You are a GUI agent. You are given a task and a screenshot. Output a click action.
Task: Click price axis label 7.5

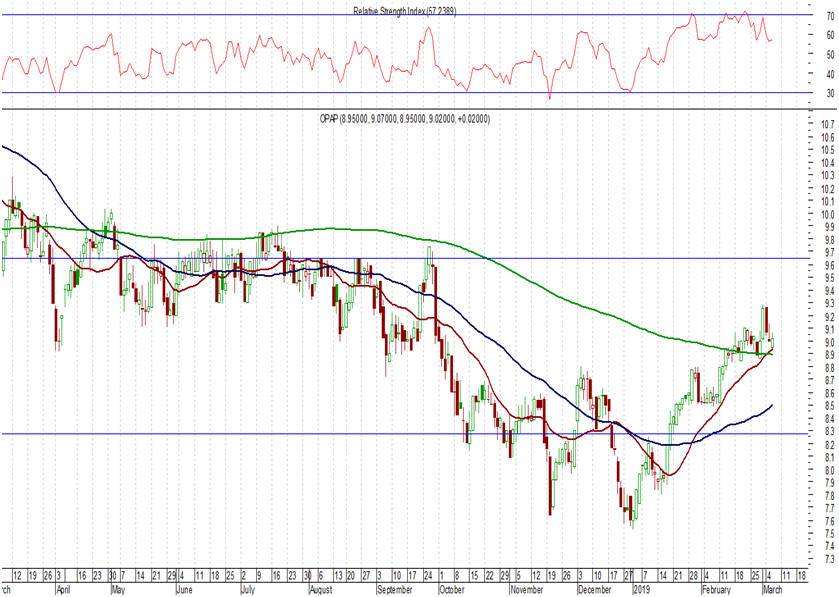pos(829,534)
